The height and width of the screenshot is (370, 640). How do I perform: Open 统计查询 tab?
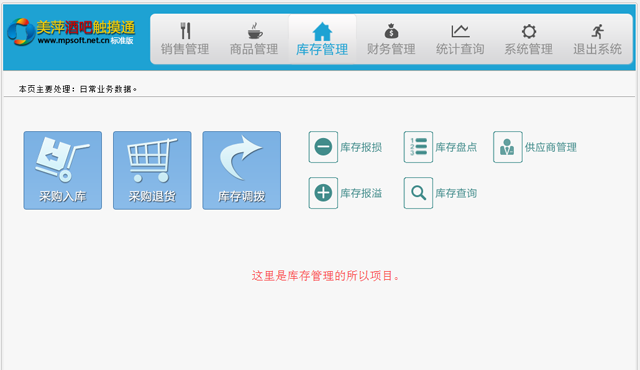point(460,40)
